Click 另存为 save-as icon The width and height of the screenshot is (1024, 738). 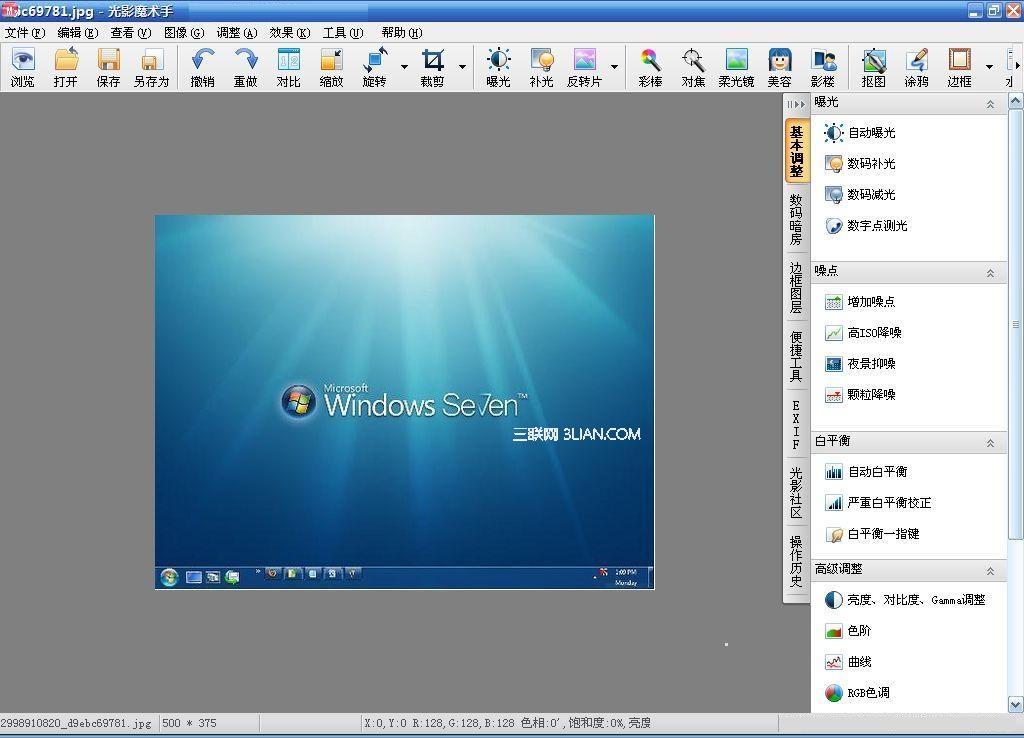click(152, 67)
